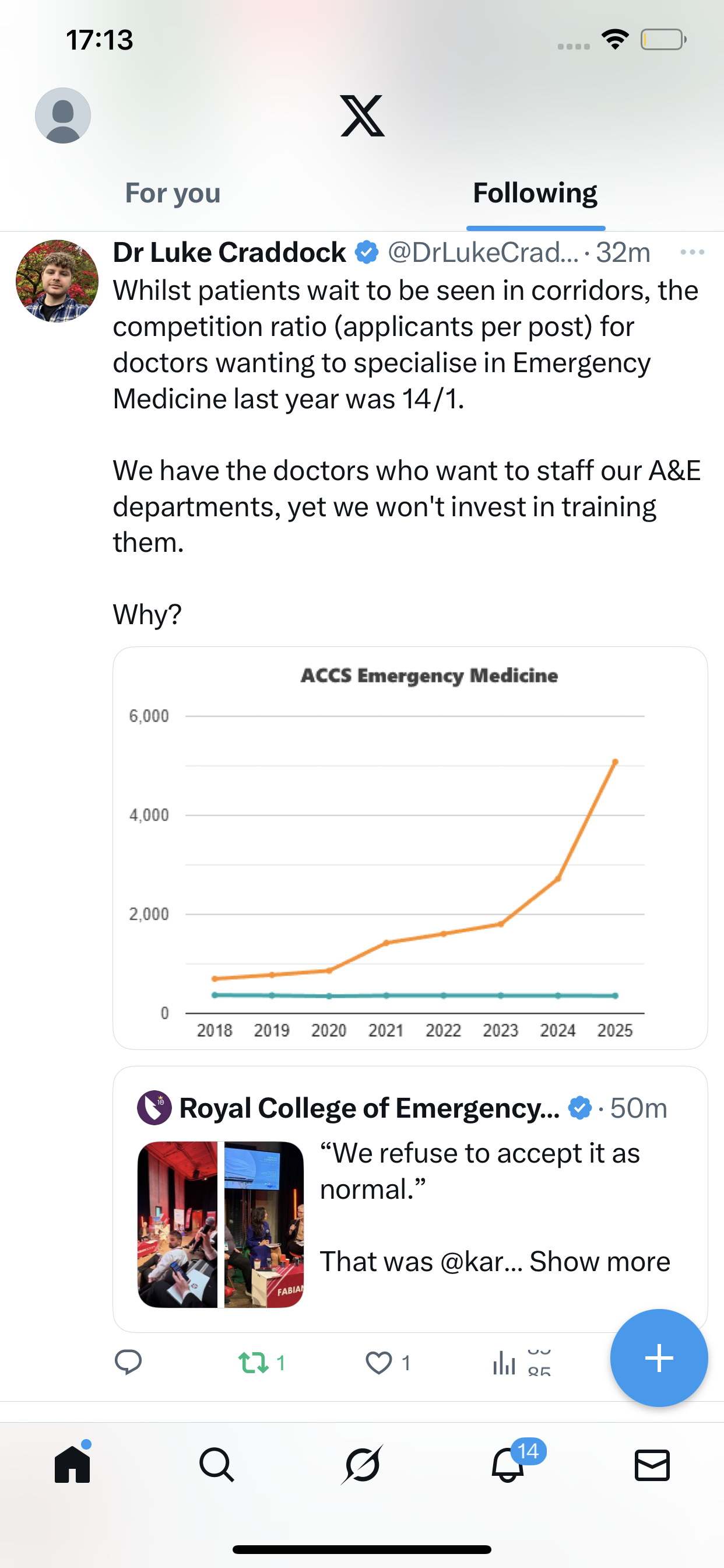Open Search from the bottom bar
The height and width of the screenshot is (1568, 724).
click(217, 1465)
